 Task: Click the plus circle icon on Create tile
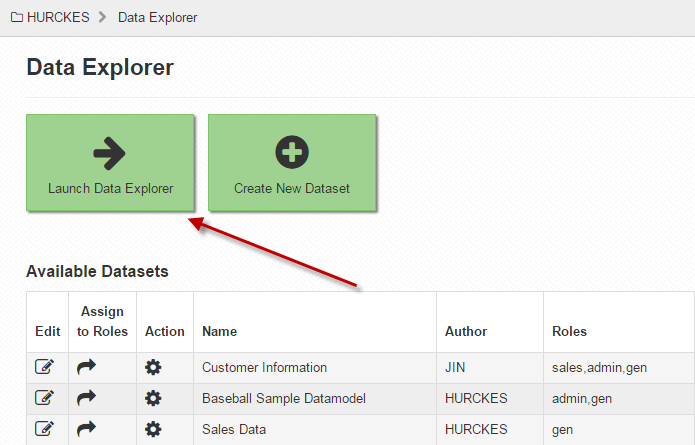(292, 152)
